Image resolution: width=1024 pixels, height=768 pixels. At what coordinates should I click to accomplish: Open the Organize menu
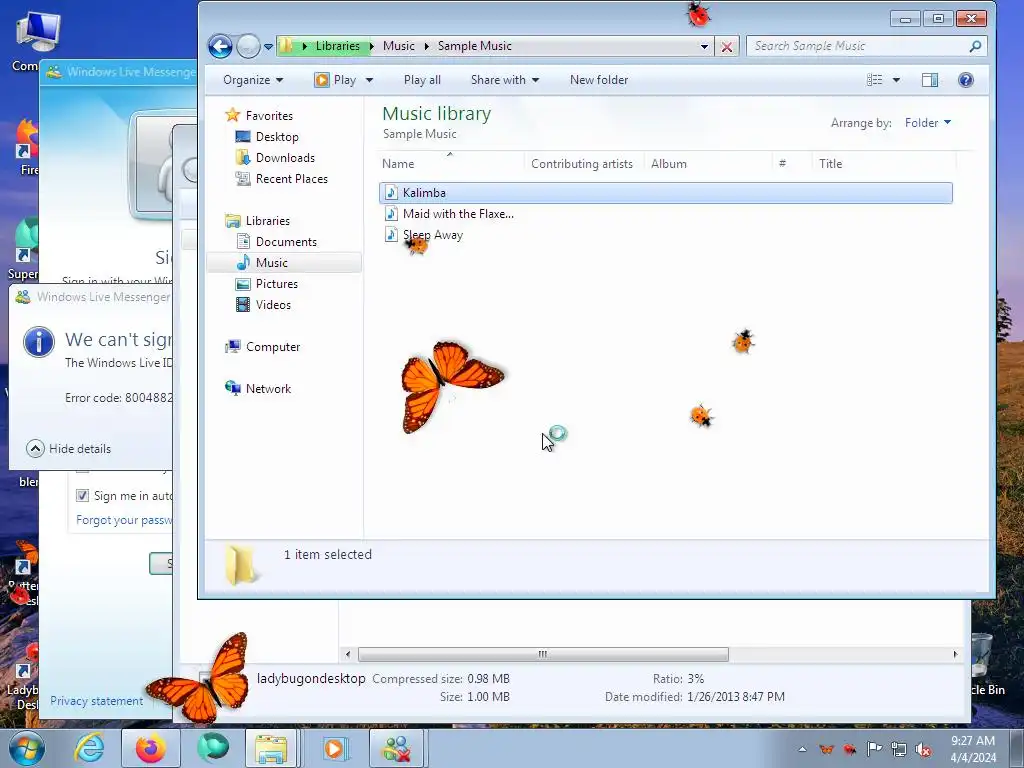pos(253,80)
